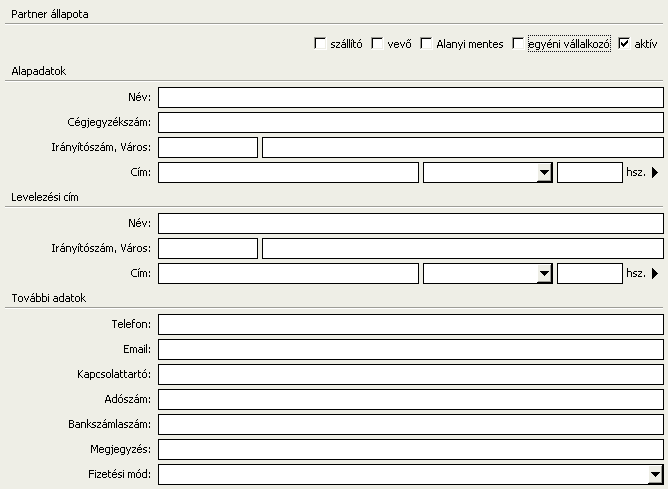Click the Alapadatok house number (hsz.) field

click(590, 173)
